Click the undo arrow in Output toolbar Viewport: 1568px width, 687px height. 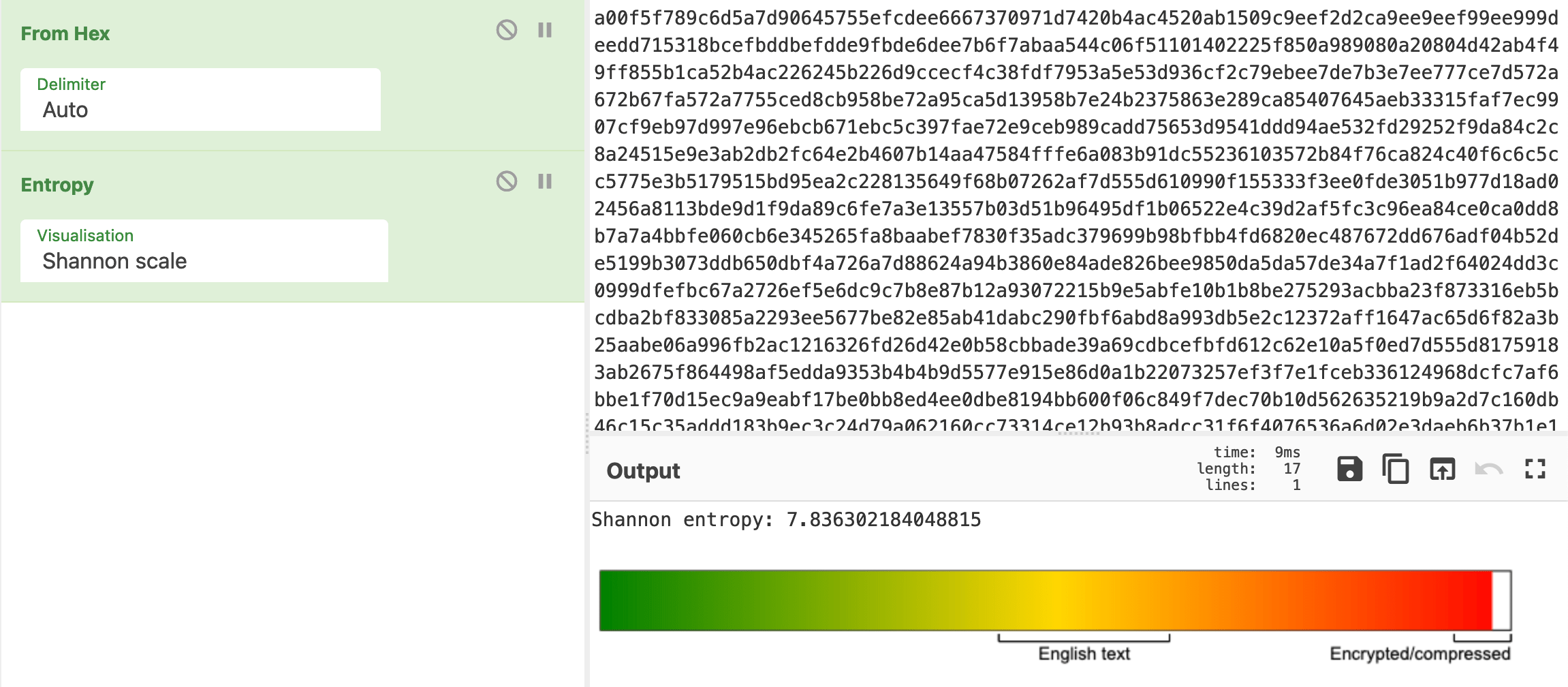click(1488, 469)
